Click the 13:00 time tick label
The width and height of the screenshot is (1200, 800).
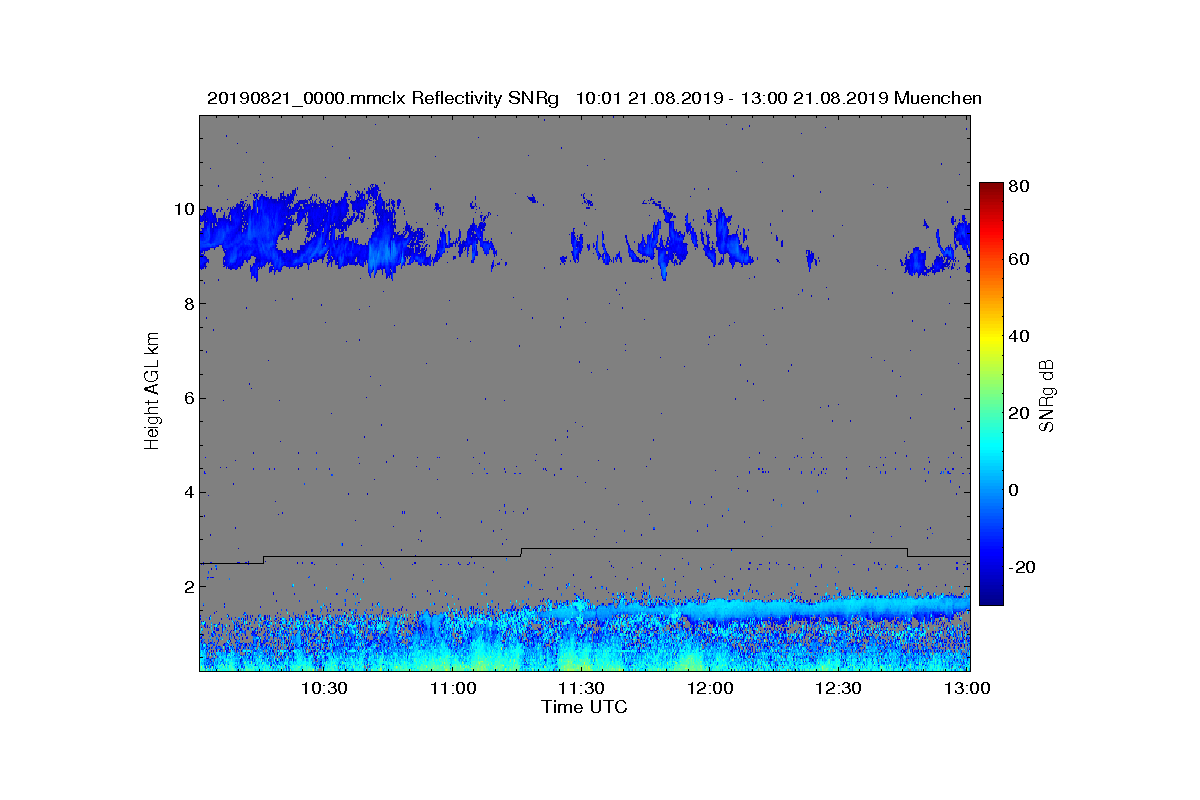click(x=967, y=689)
